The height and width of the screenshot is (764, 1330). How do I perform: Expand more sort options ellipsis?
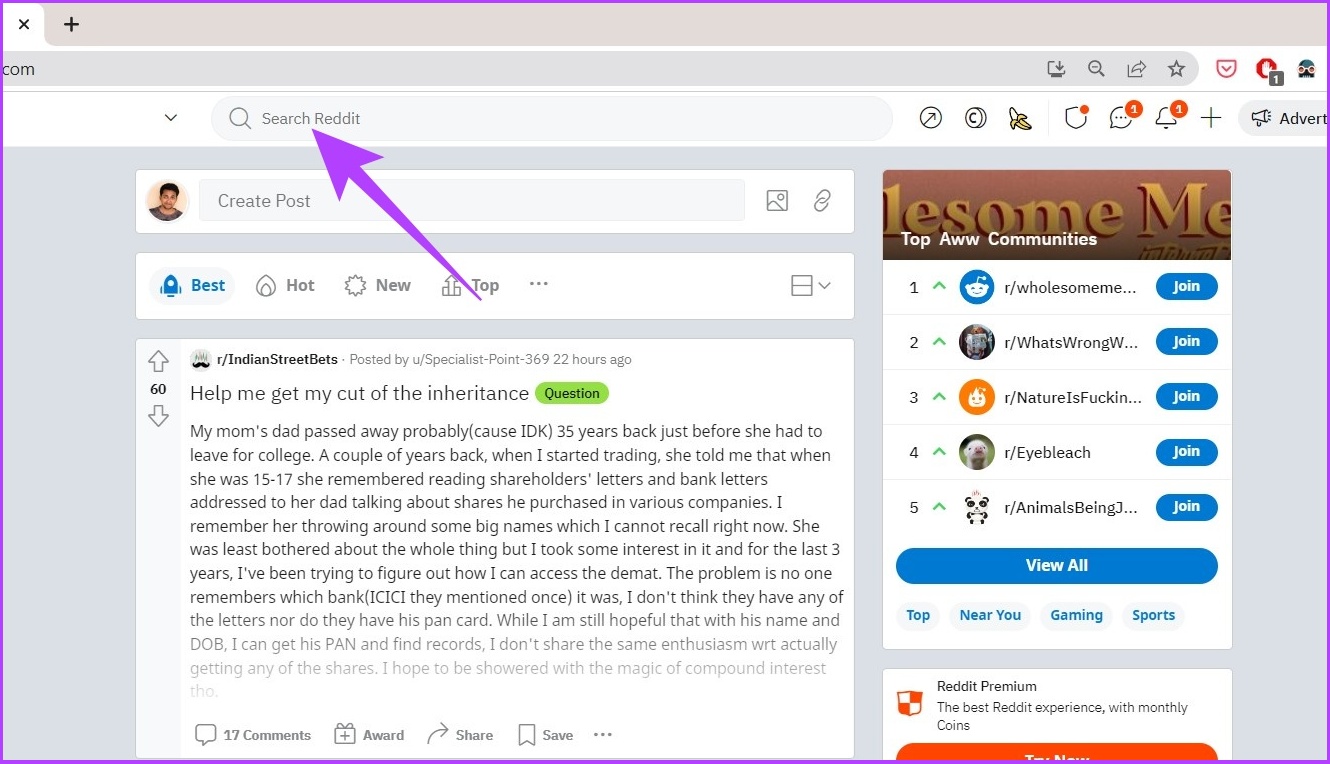coord(539,284)
